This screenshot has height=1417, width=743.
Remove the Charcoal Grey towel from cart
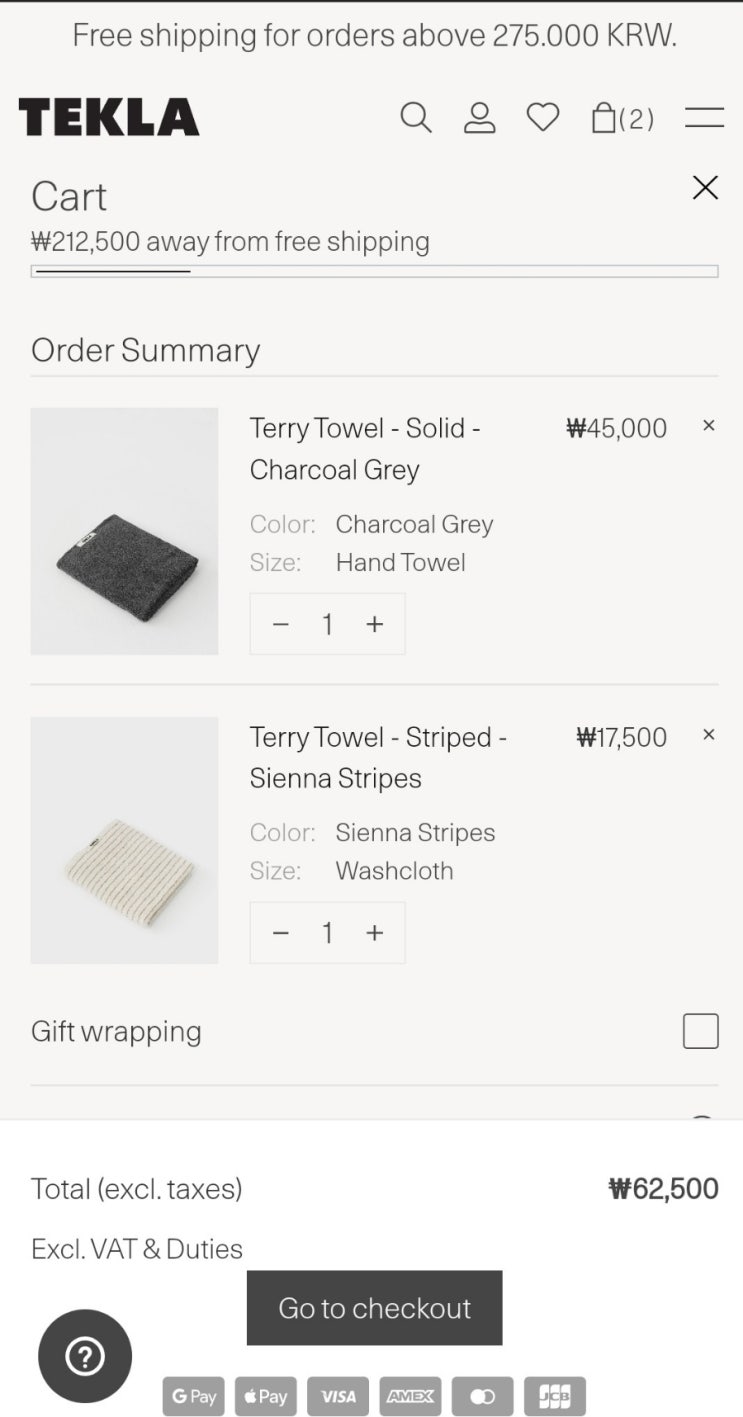pyautogui.click(x=709, y=426)
